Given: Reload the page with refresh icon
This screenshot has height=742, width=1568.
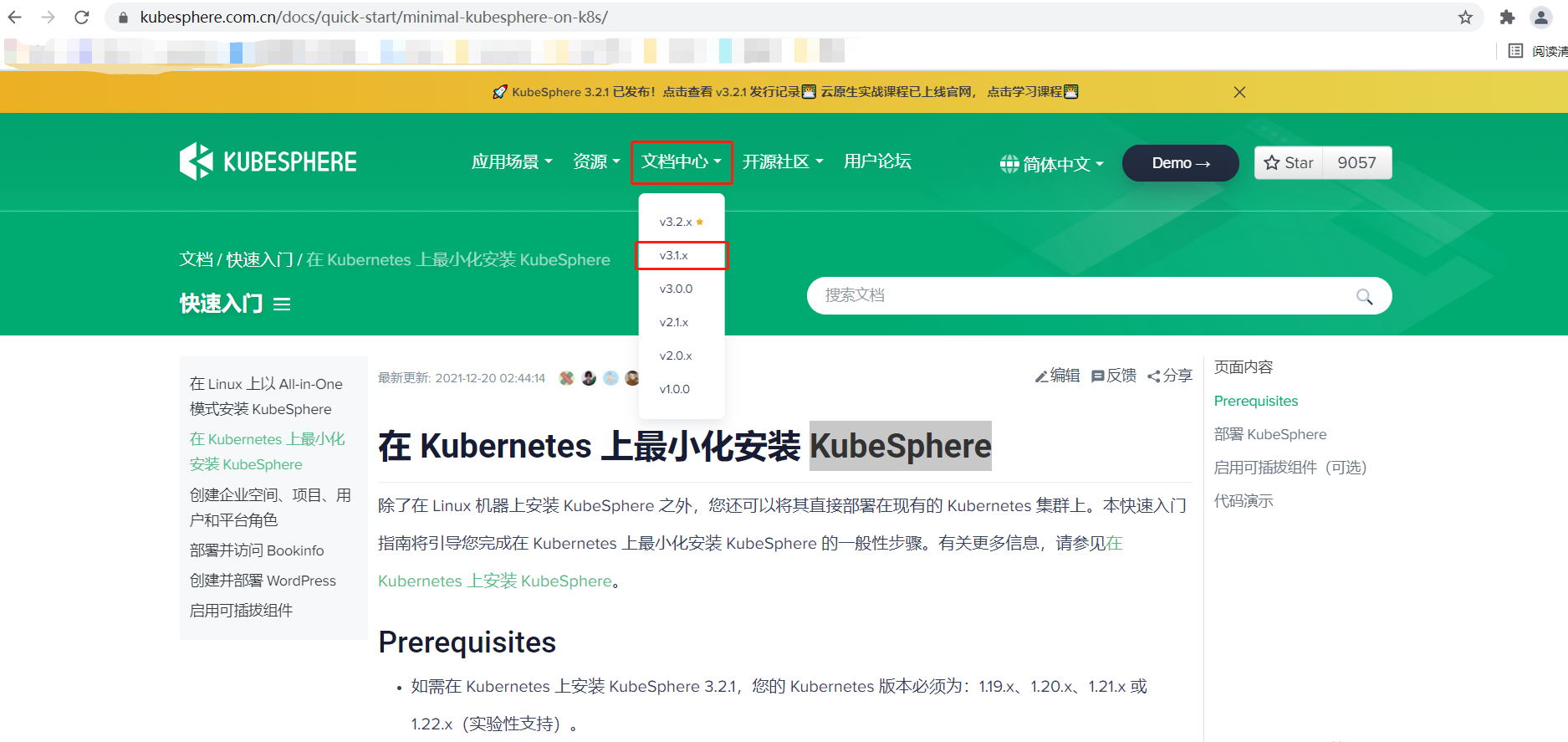Looking at the screenshot, I should pyautogui.click(x=82, y=17).
